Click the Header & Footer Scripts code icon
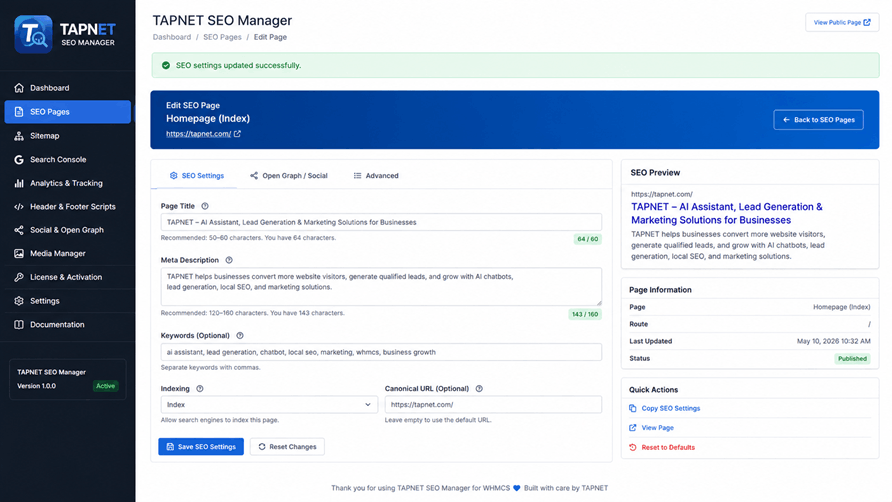This screenshot has width=892, height=502. (19, 207)
